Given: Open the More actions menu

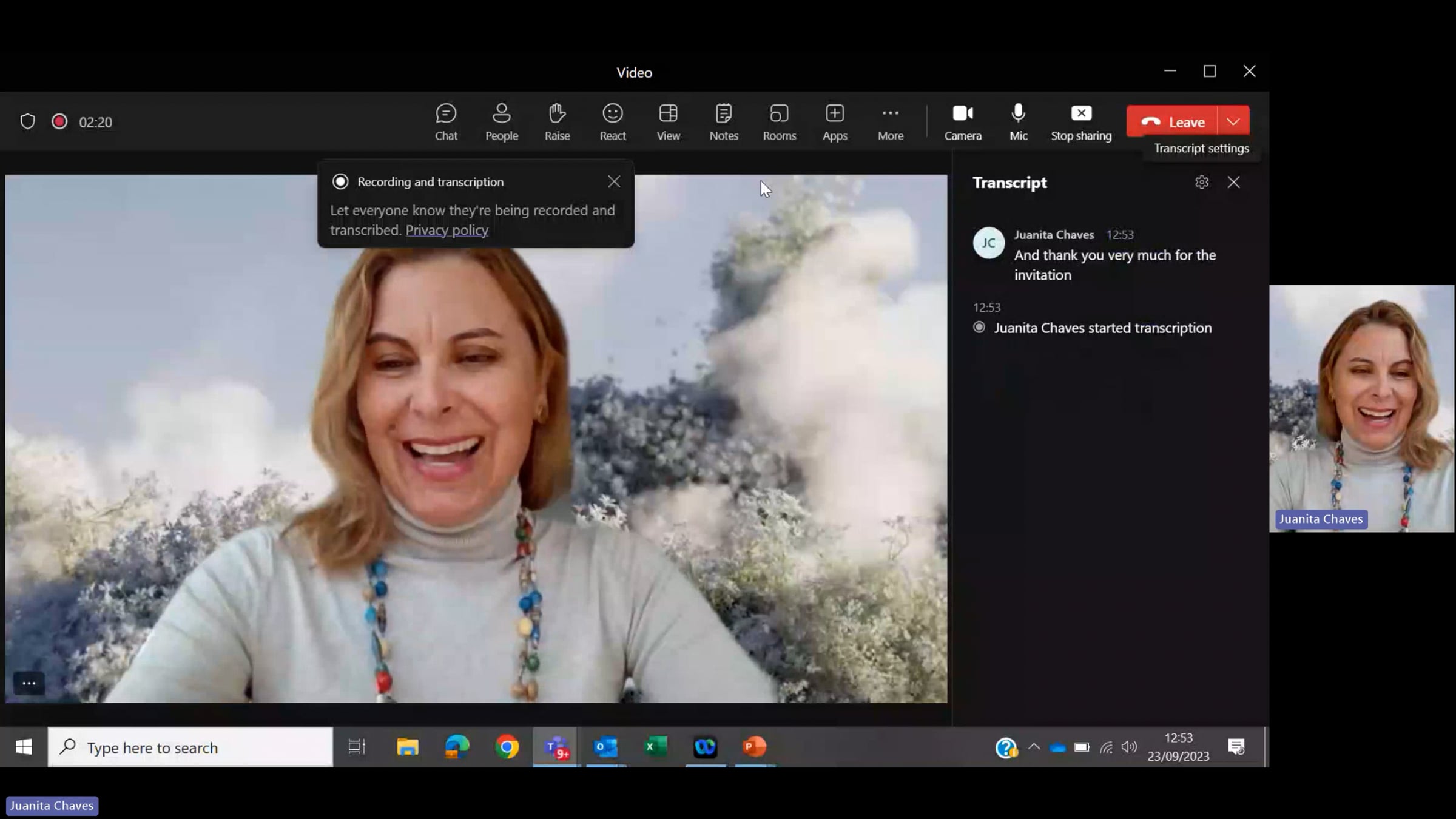Looking at the screenshot, I should click(x=890, y=121).
